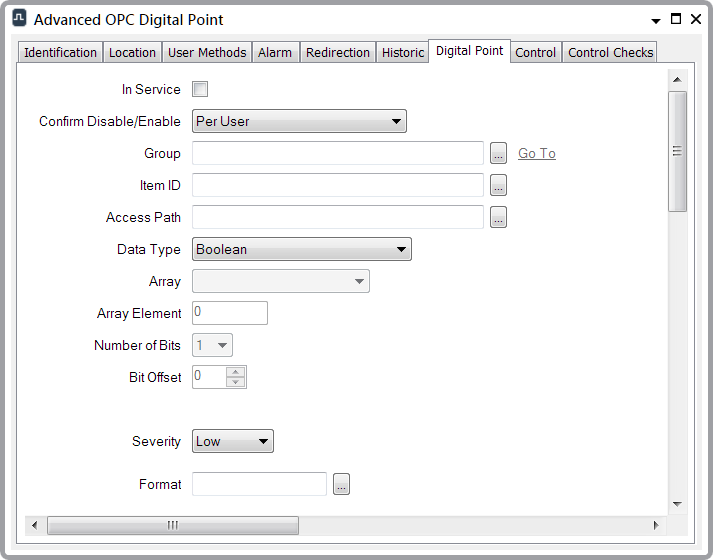Screen dimensions: 713x560
Task: Open the Control Checks tab
Action: 610,53
